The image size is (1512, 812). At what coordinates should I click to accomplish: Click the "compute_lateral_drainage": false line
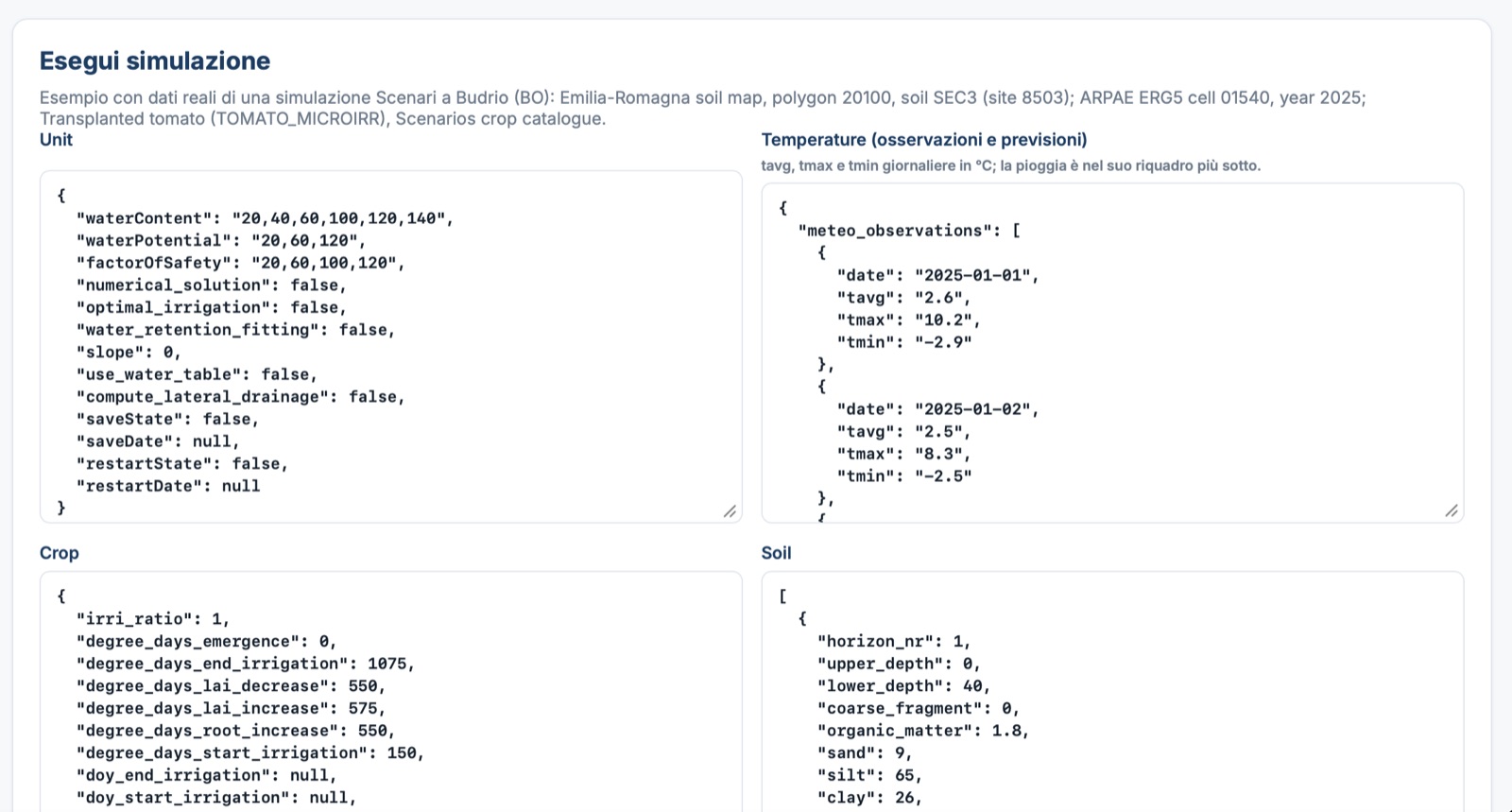pos(240,397)
